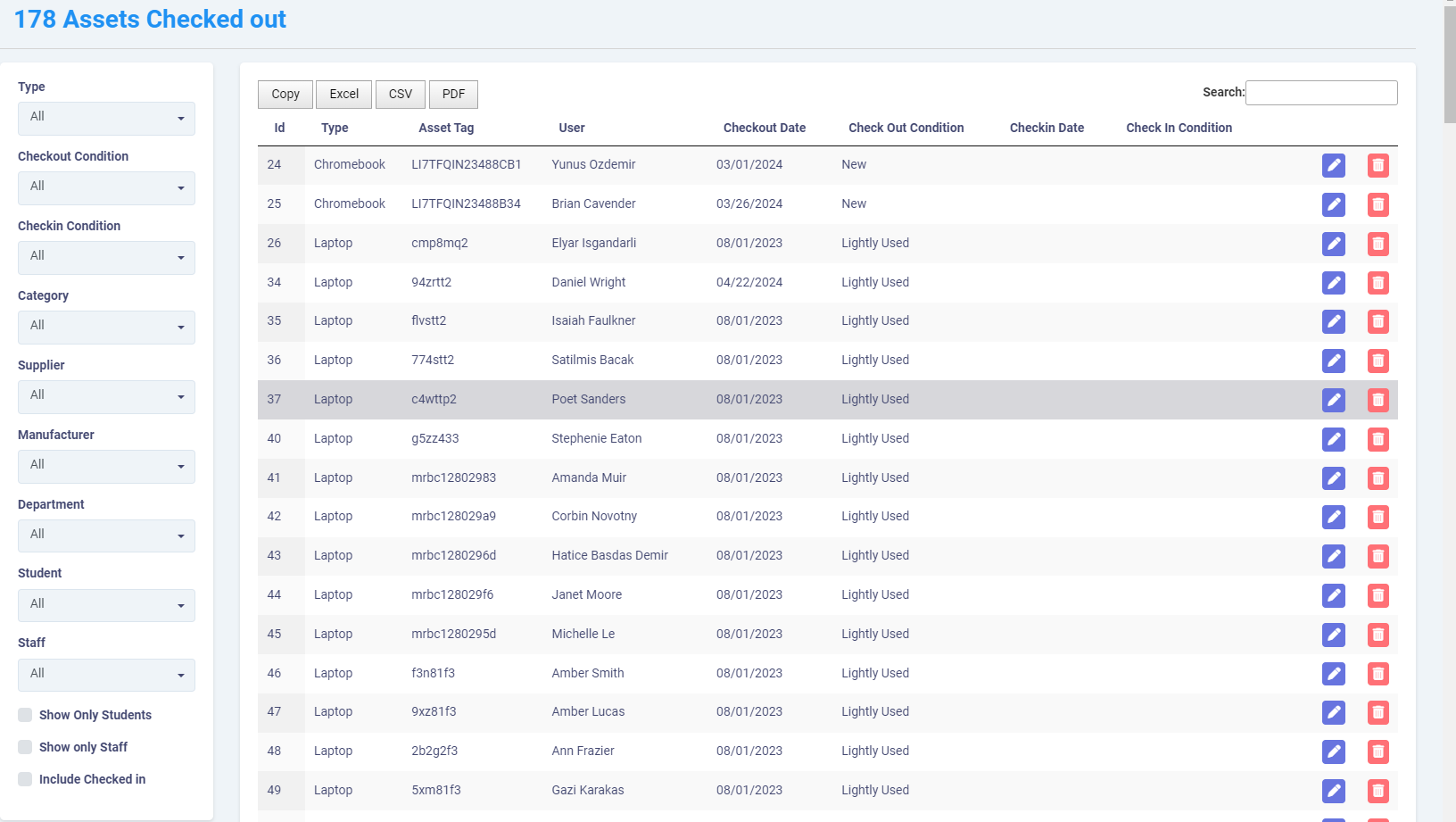1456x822 pixels.
Task: Select the 04/22/2024 checkout date
Action: (x=749, y=282)
